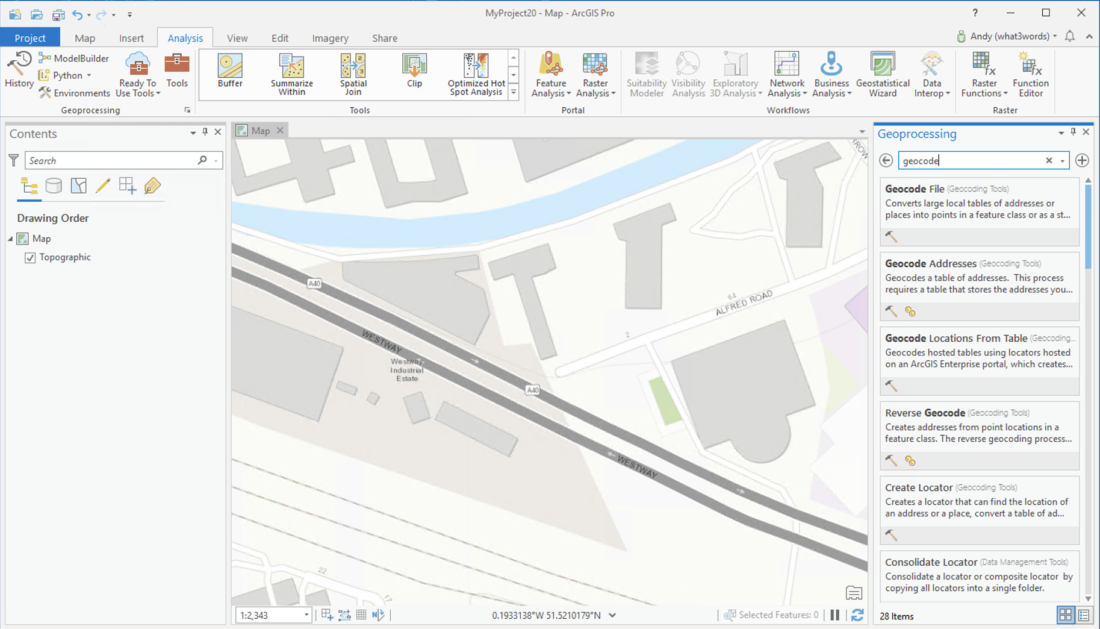Click the plus button beside geoprocessing search
Viewport: 1100px width, 629px height.
pyautogui.click(x=1082, y=161)
